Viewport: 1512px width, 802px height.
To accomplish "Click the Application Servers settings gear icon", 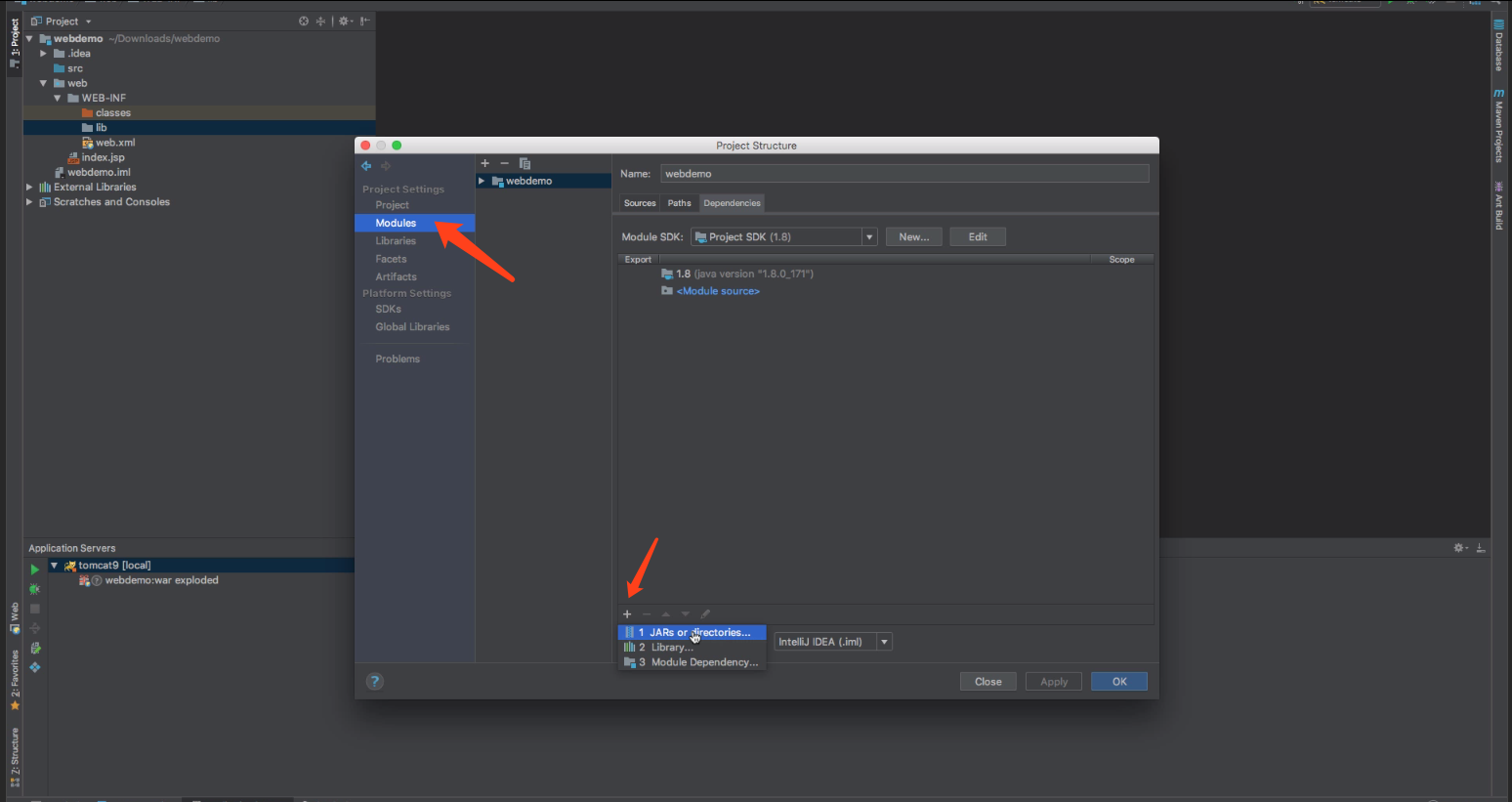I will coord(1459,548).
